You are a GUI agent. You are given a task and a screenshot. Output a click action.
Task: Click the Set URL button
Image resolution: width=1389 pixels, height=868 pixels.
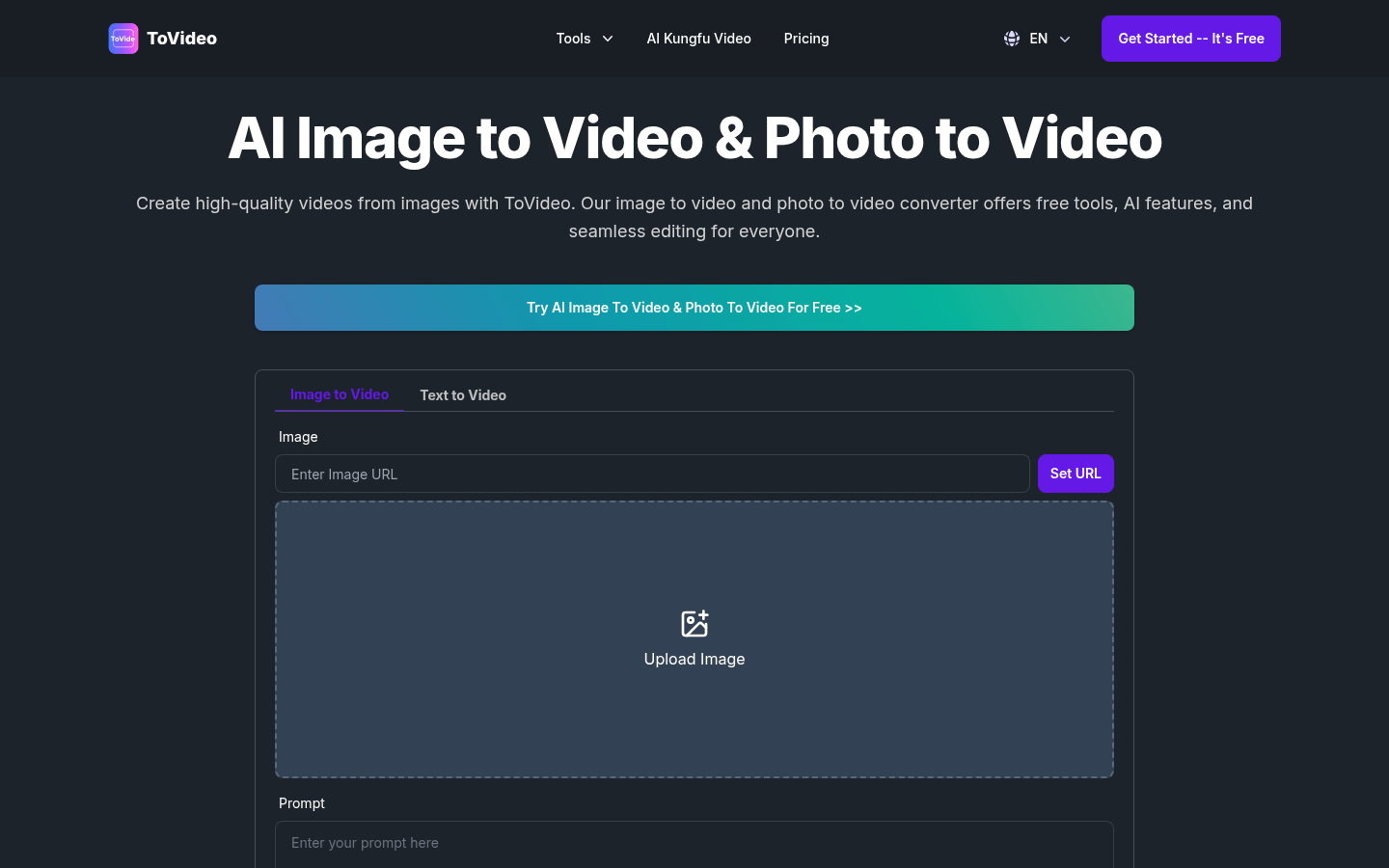[1076, 474]
